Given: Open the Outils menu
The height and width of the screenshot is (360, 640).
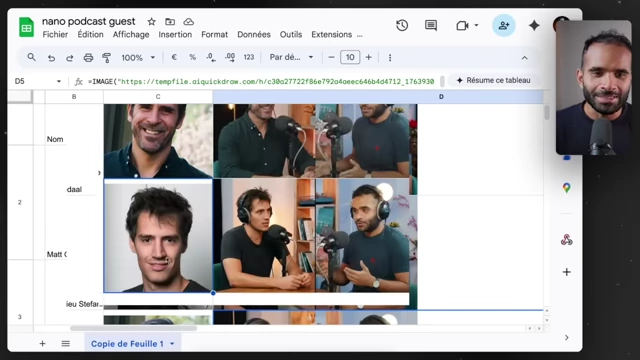Looking at the screenshot, I should click(x=291, y=35).
